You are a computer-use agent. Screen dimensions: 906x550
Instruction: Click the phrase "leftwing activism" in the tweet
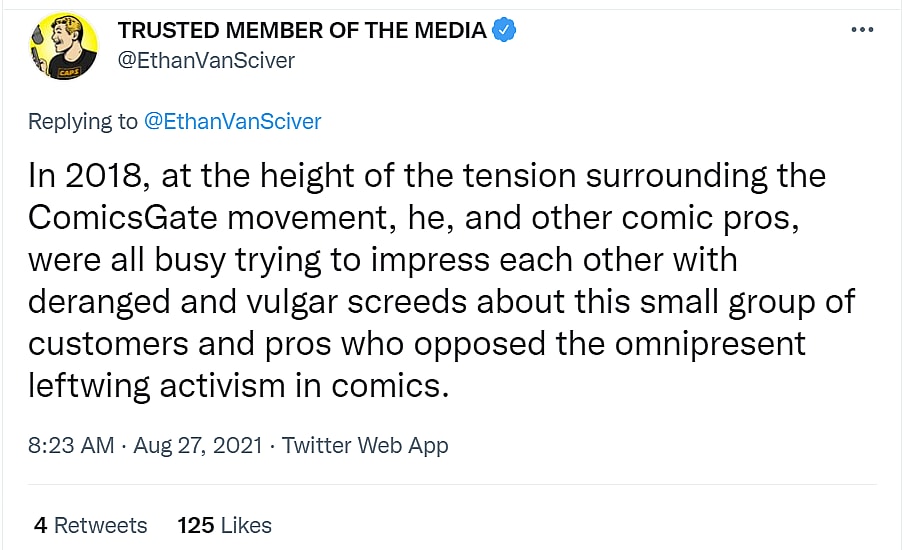tap(181, 385)
